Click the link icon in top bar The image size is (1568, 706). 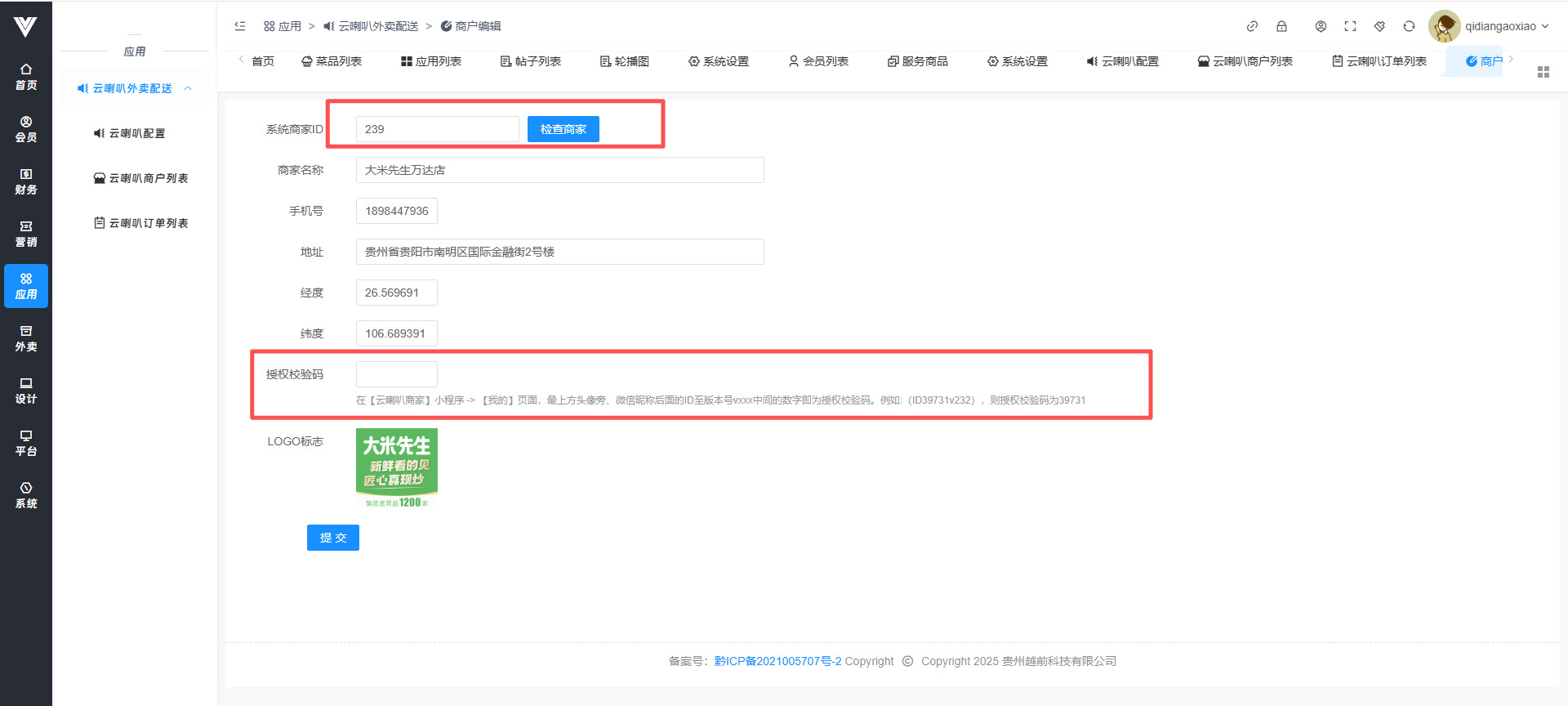[1252, 26]
